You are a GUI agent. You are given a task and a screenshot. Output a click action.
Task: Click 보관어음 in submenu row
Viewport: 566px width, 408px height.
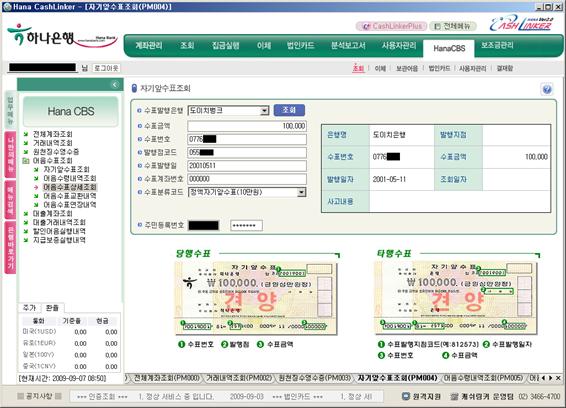[407, 68]
